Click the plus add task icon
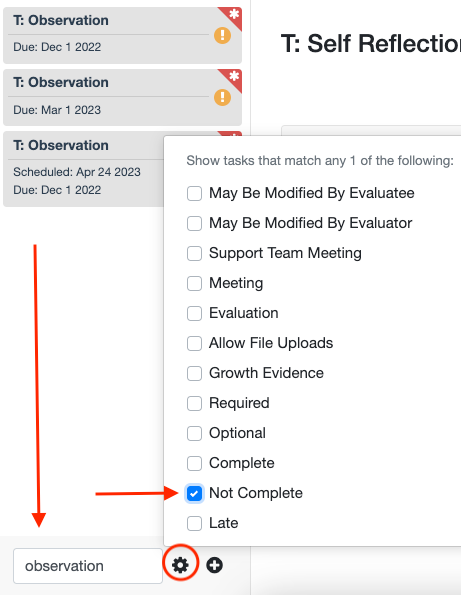The width and height of the screenshot is (461, 595). point(214,565)
